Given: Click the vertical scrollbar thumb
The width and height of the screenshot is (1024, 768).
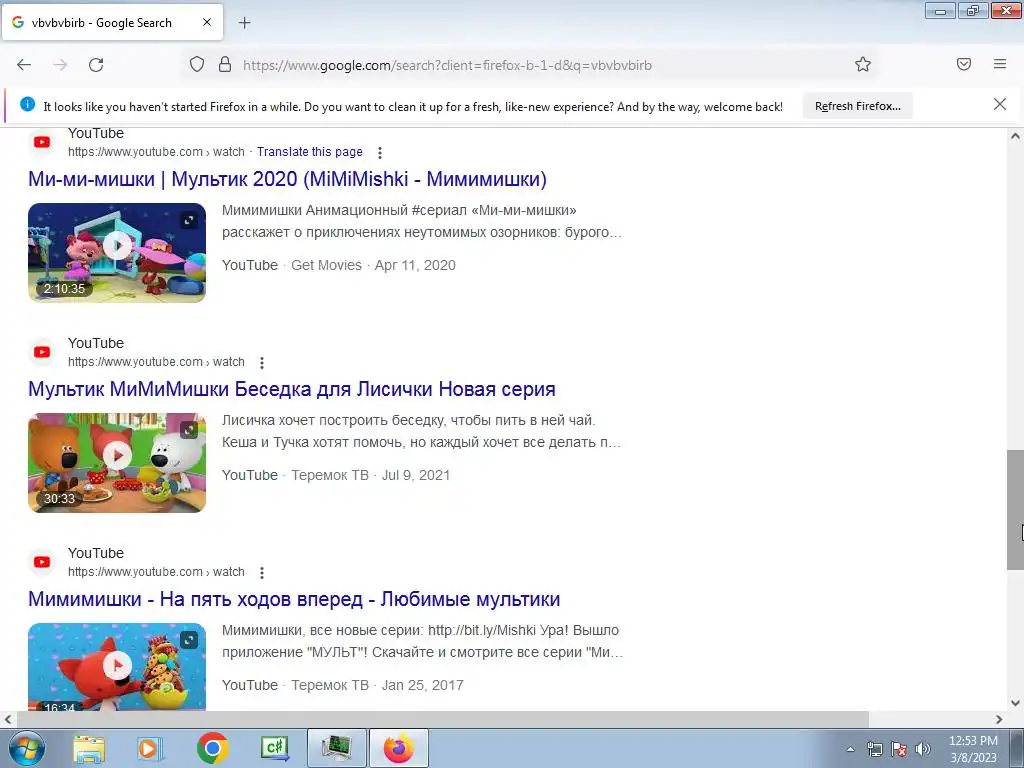Looking at the screenshot, I should pyautogui.click(x=1015, y=509).
